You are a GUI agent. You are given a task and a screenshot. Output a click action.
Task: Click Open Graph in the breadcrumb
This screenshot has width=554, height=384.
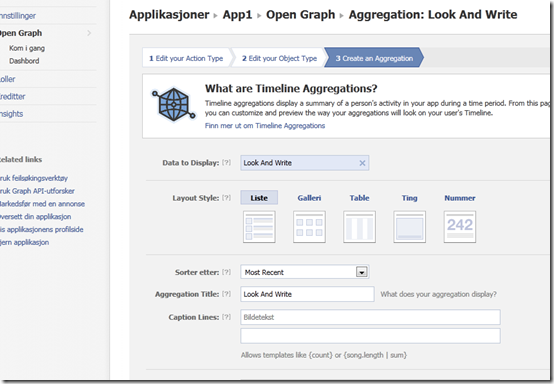(300, 14)
